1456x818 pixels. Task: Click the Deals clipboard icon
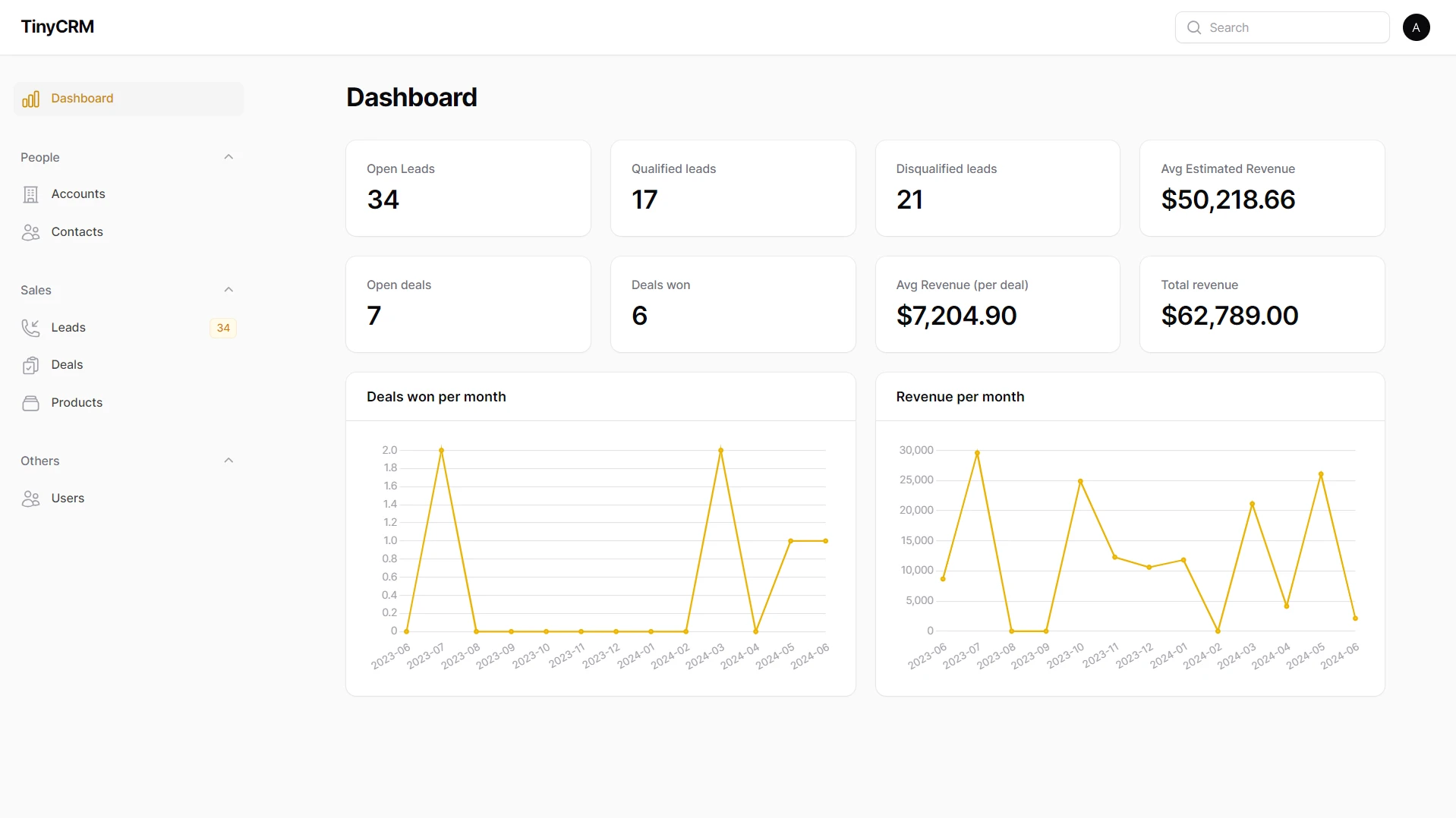[x=30, y=365]
